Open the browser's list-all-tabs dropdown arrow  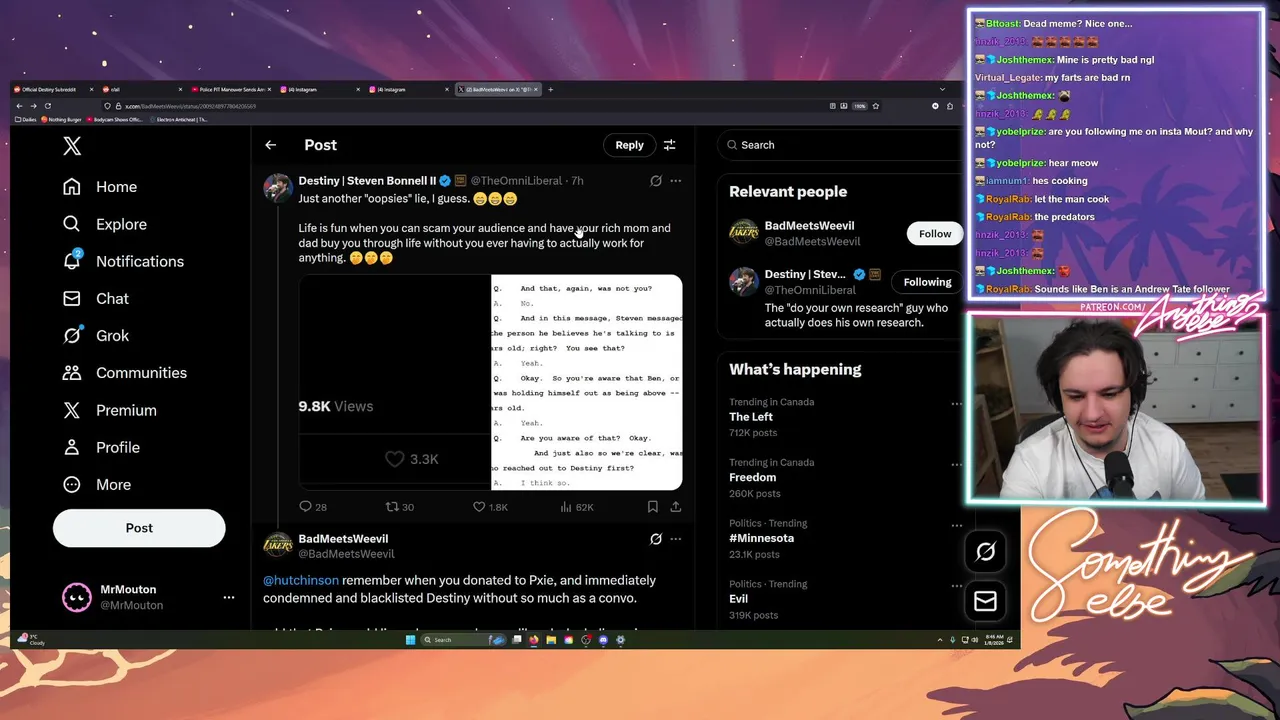click(x=941, y=89)
